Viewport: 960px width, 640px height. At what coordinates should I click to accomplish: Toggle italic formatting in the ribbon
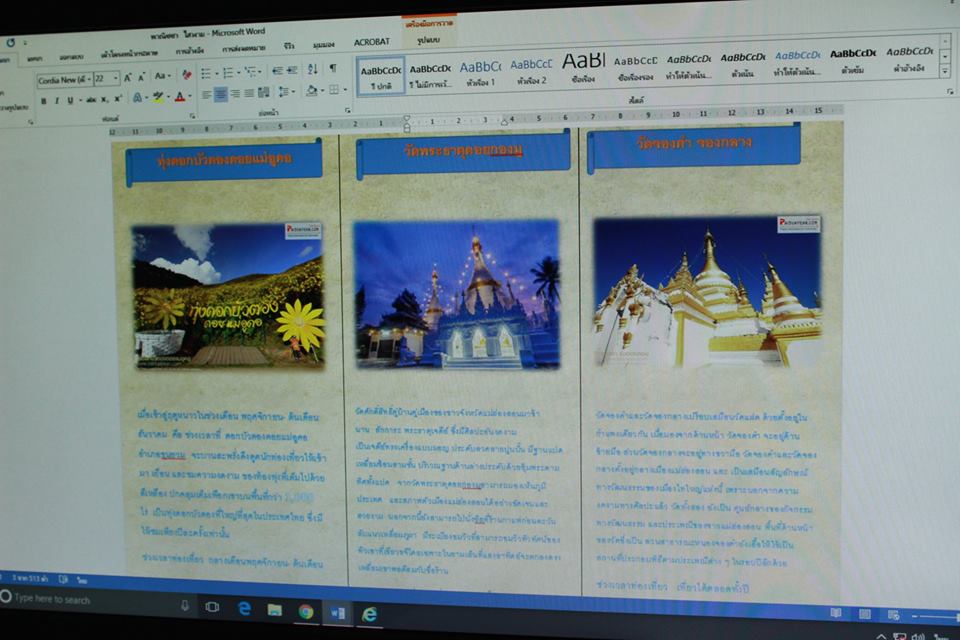point(57,100)
